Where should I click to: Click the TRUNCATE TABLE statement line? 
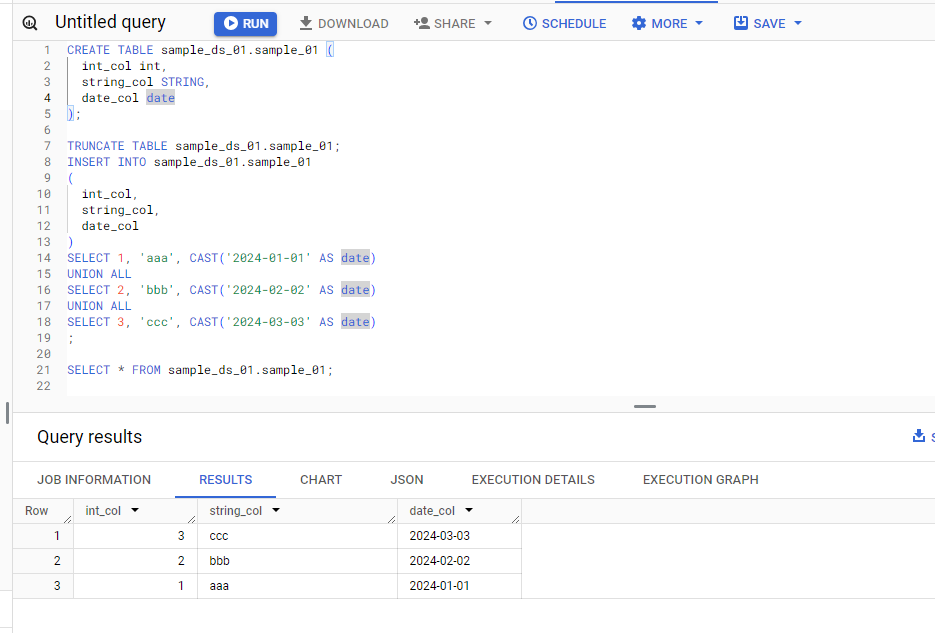203,146
